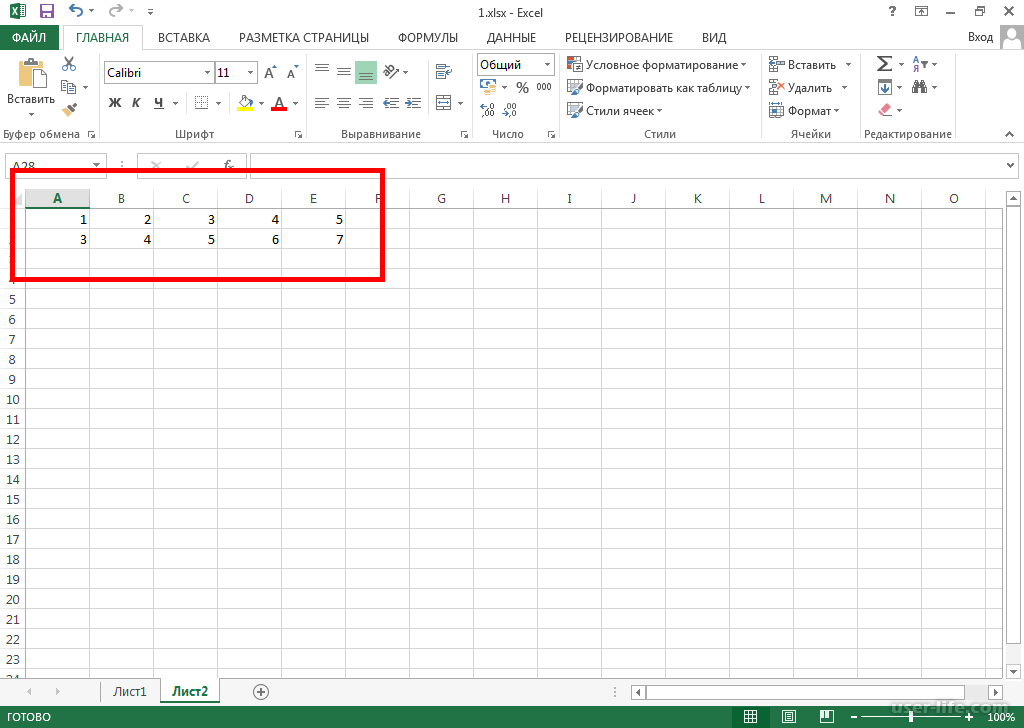The height and width of the screenshot is (728, 1024).
Task: Click the Fill down arrow icon
Action: pyautogui.click(x=885, y=87)
